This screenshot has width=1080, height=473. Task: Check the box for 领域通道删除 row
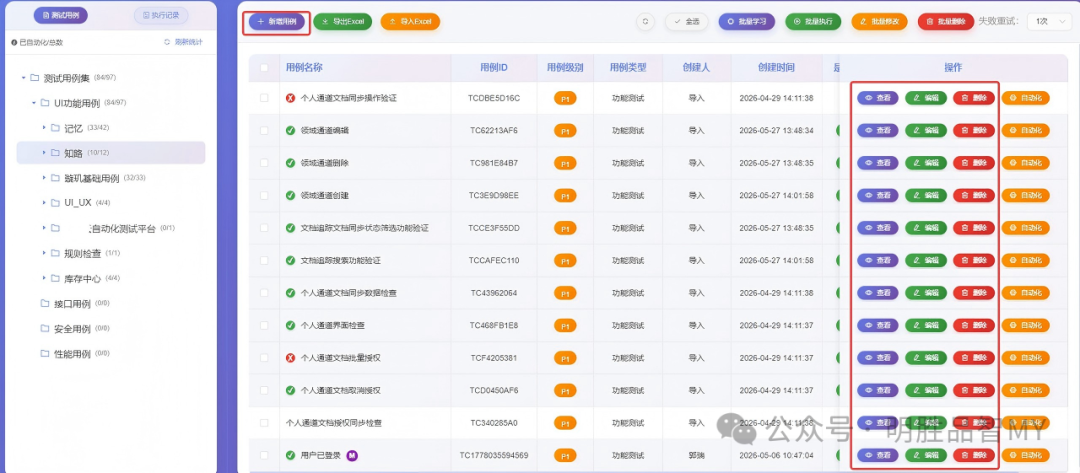click(x=264, y=163)
